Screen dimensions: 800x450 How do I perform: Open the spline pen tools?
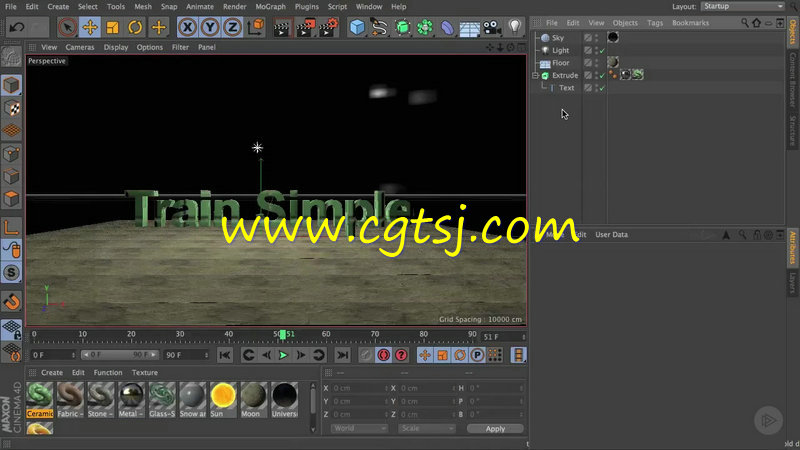tap(380, 27)
